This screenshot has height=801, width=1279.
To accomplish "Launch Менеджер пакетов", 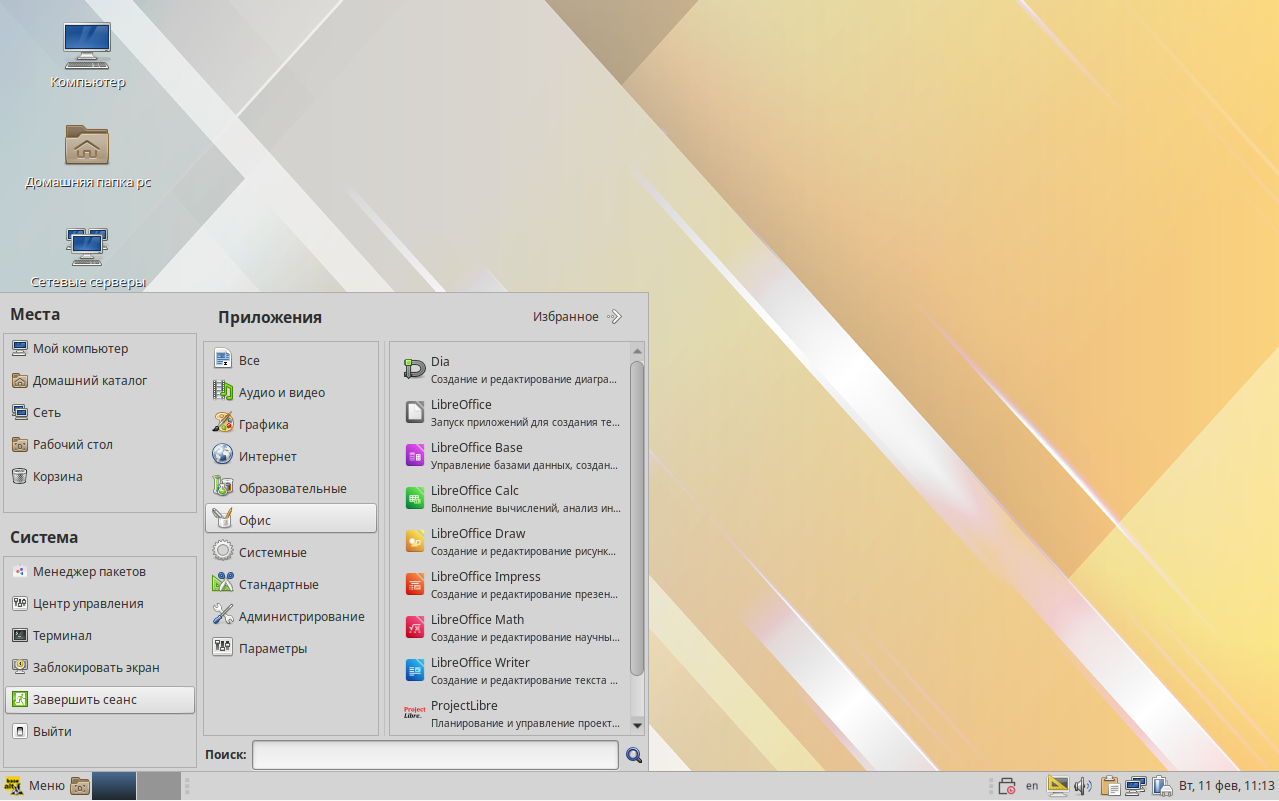I will (x=100, y=571).
